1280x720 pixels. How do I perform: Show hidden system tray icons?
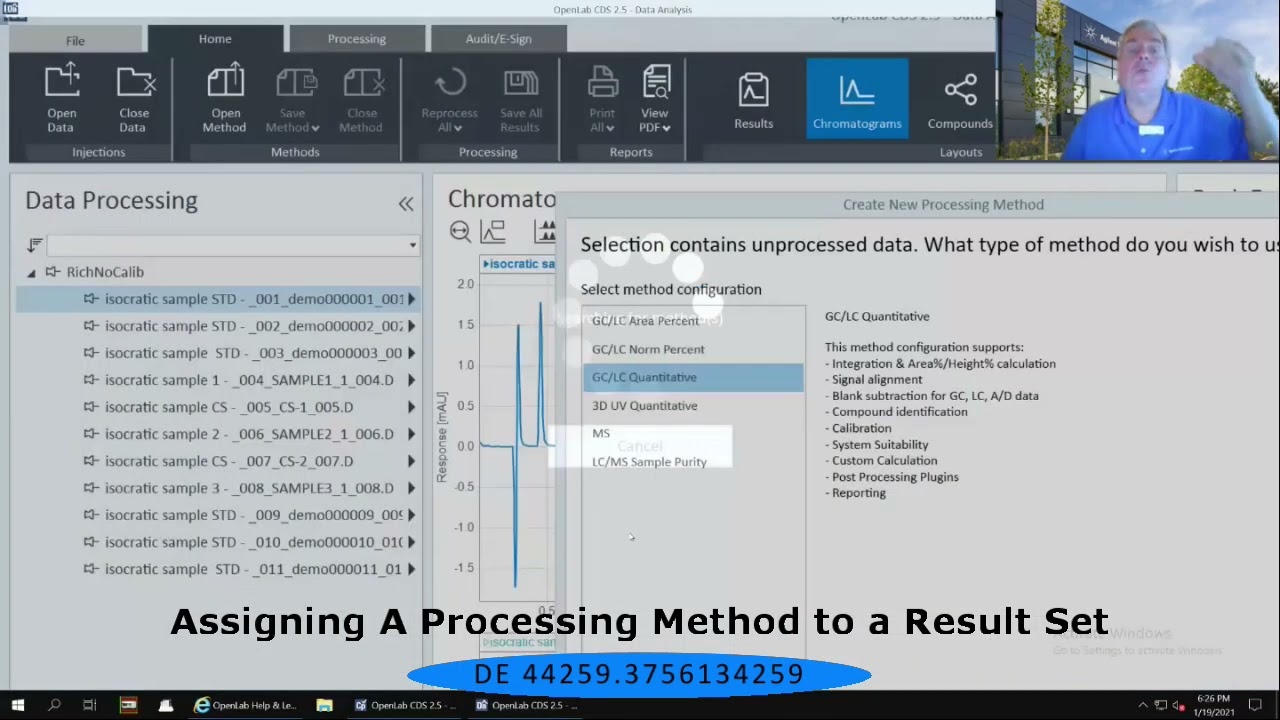[1143, 705]
